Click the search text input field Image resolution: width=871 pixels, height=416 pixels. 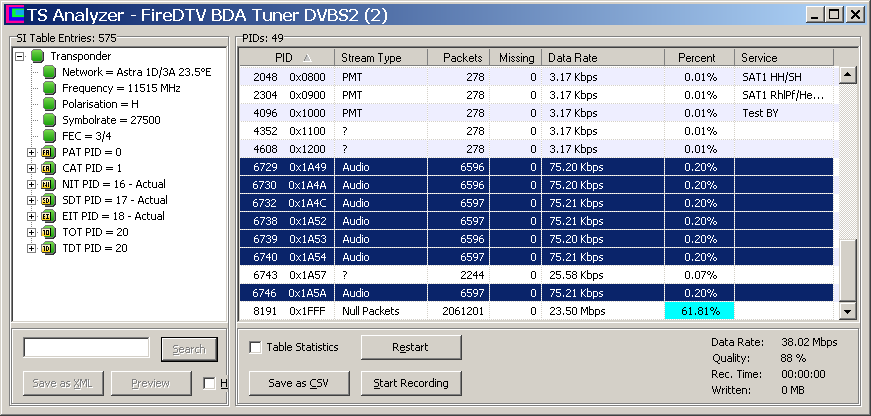86,348
